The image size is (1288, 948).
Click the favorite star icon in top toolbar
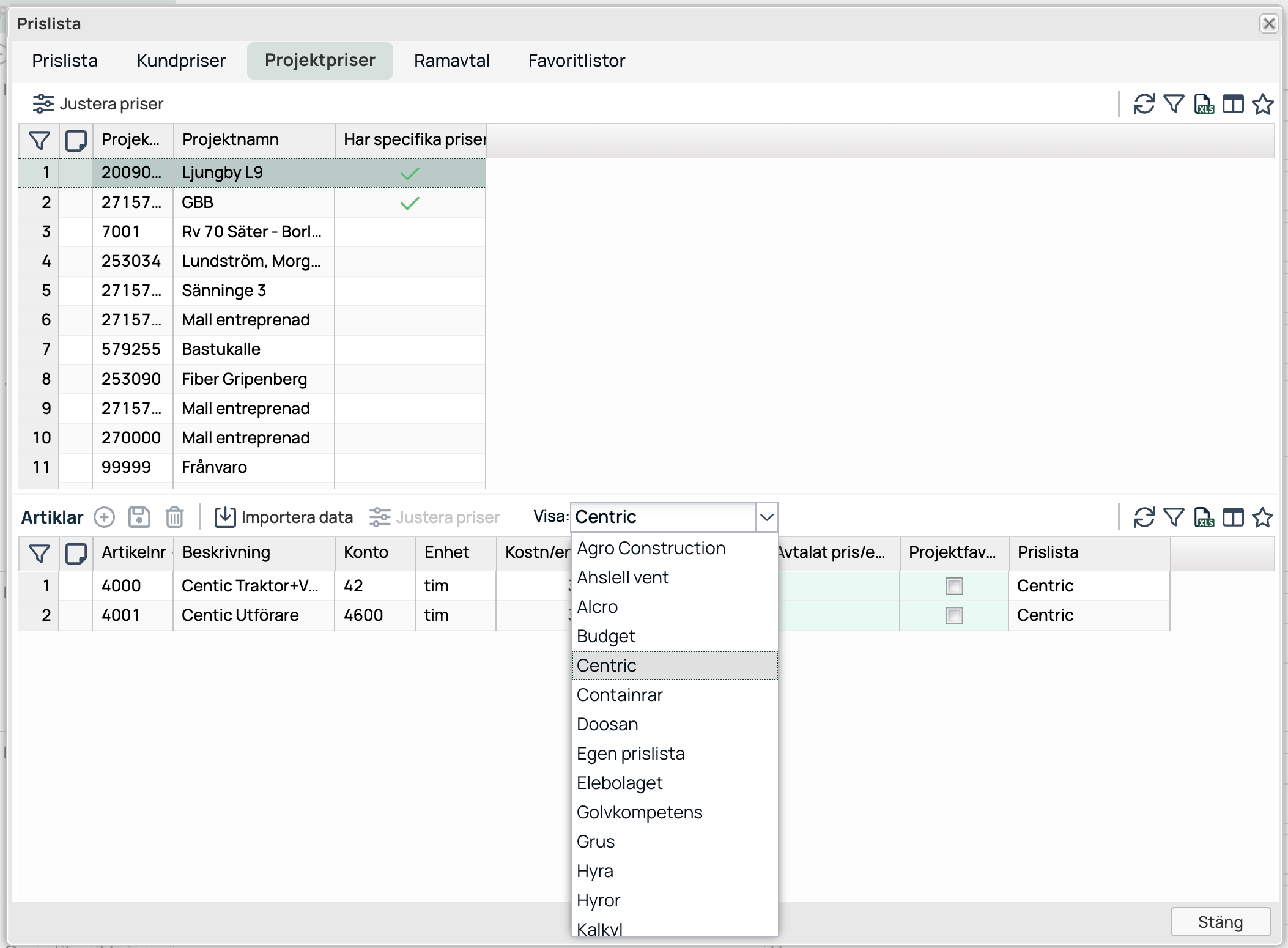point(1262,104)
